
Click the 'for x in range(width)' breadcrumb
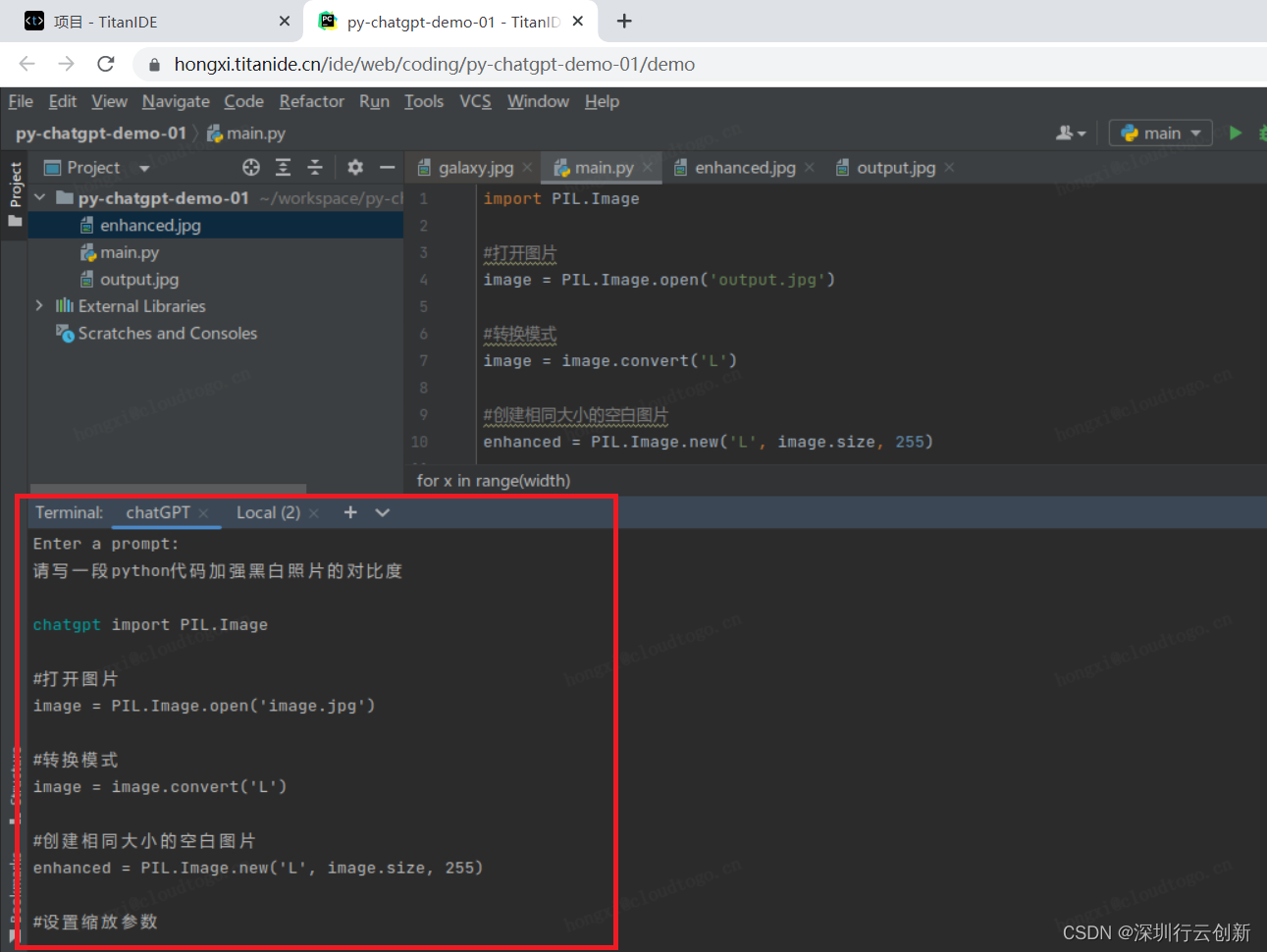click(x=494, y=481)
